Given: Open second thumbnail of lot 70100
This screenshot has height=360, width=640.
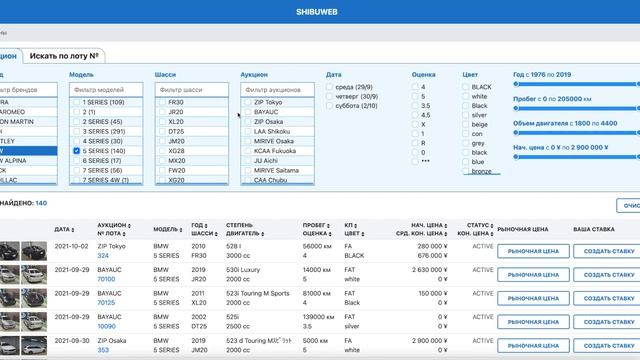Looking at the screenshot, I should (x=34, y=275).
